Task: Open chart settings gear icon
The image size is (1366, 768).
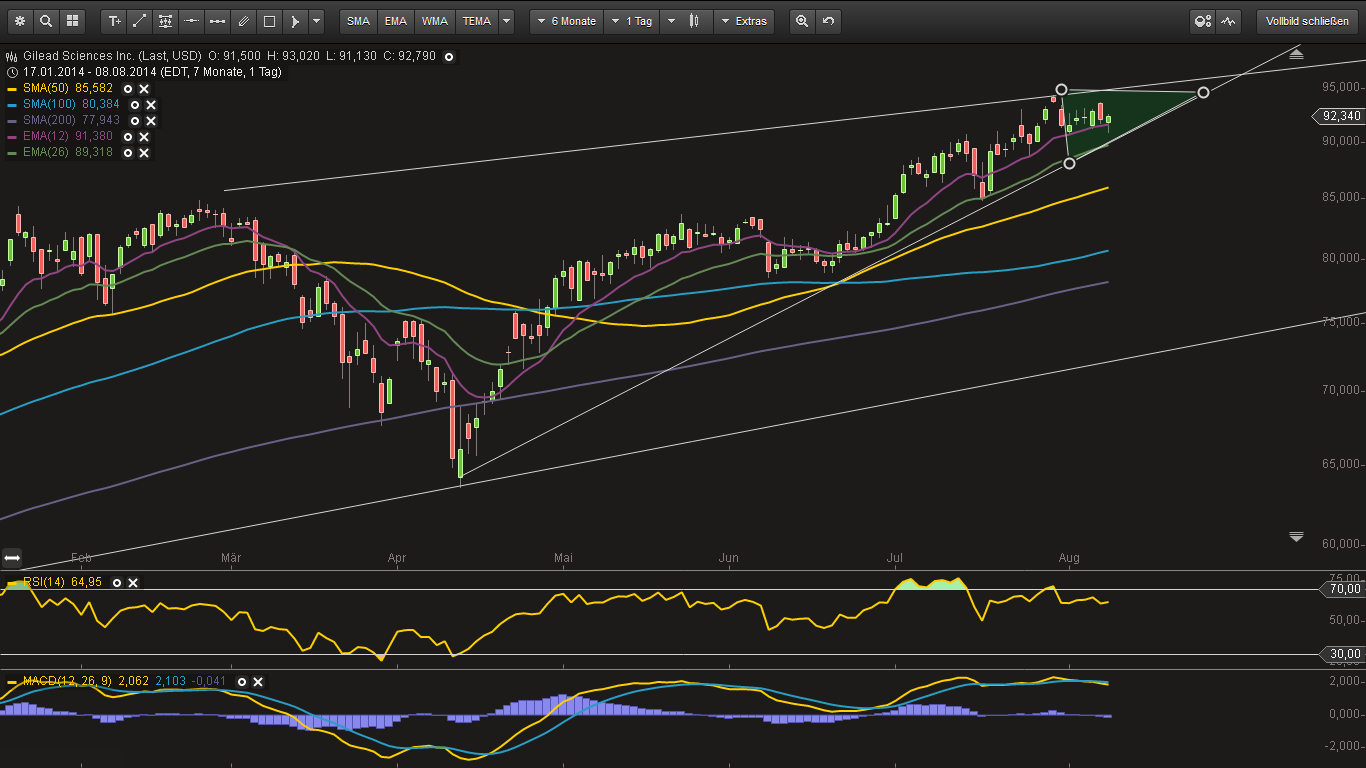Action: (x=19, y=21)
